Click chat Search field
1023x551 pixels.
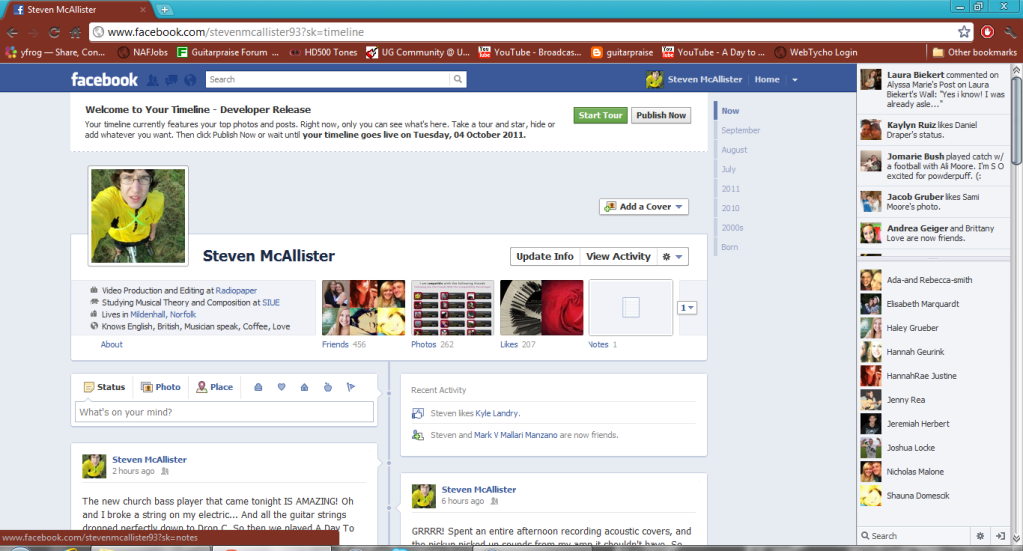(x=913, y=535)
